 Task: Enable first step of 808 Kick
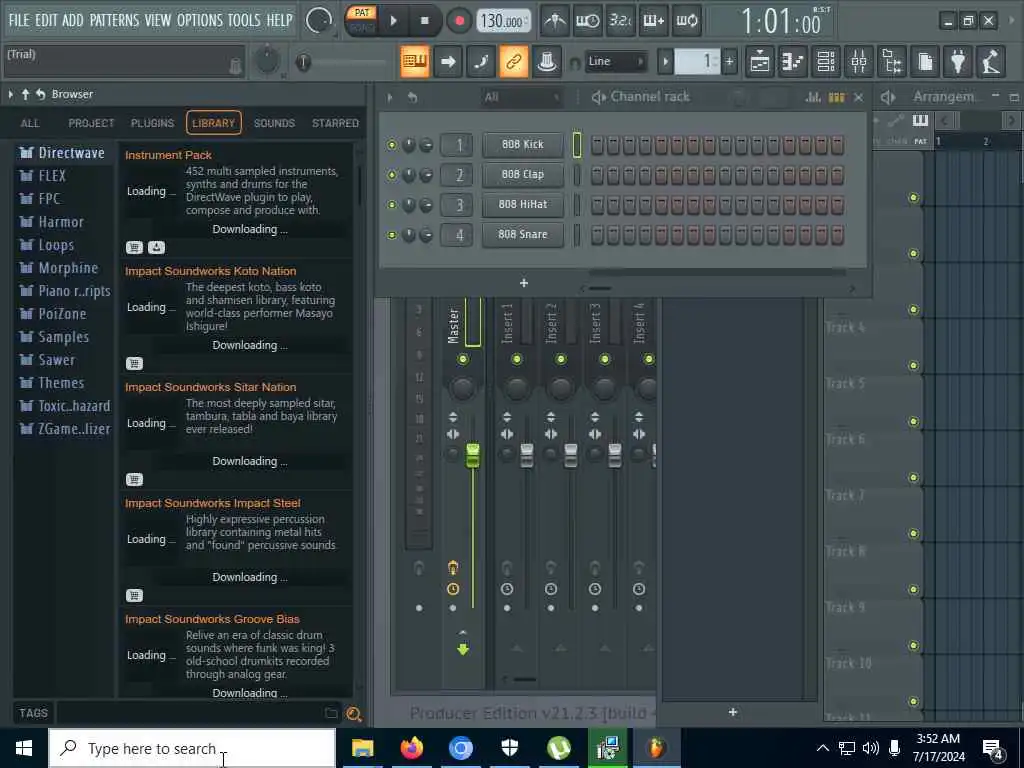point(597,145)
